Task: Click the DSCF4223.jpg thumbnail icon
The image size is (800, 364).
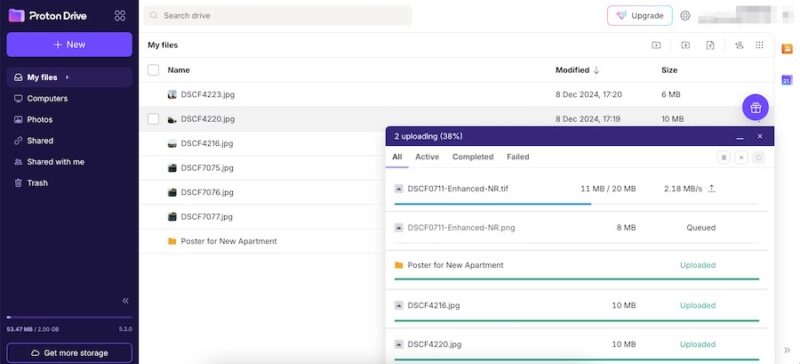Action: pos(172,94)
